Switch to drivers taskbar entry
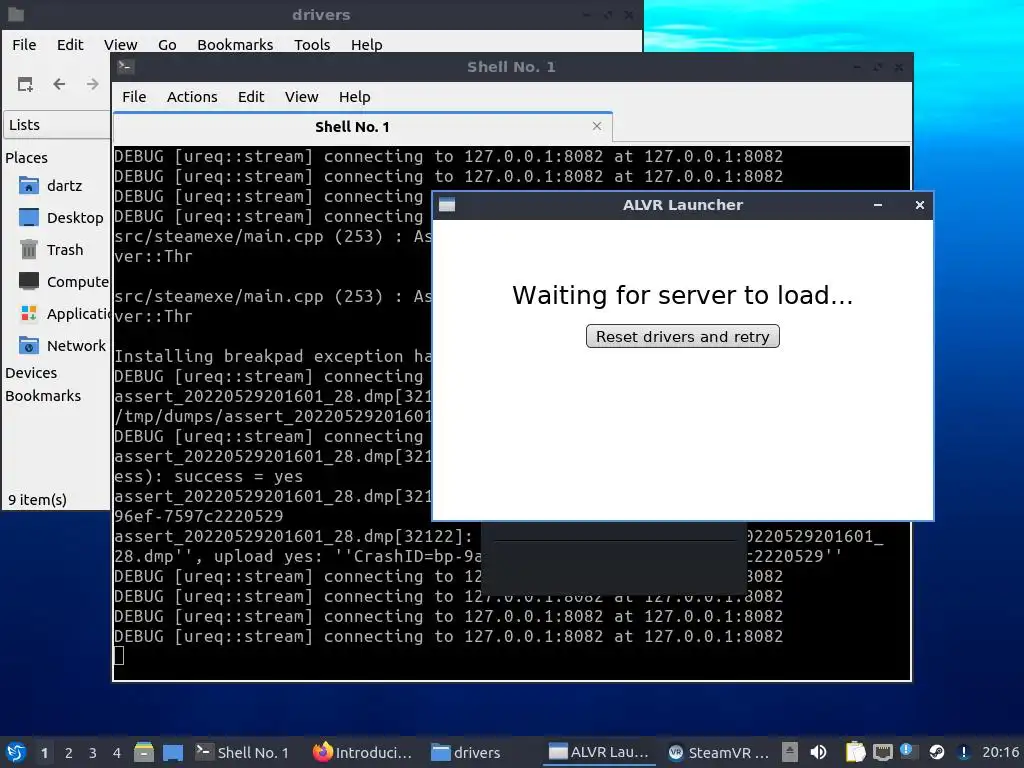 (x=466, y=752)
